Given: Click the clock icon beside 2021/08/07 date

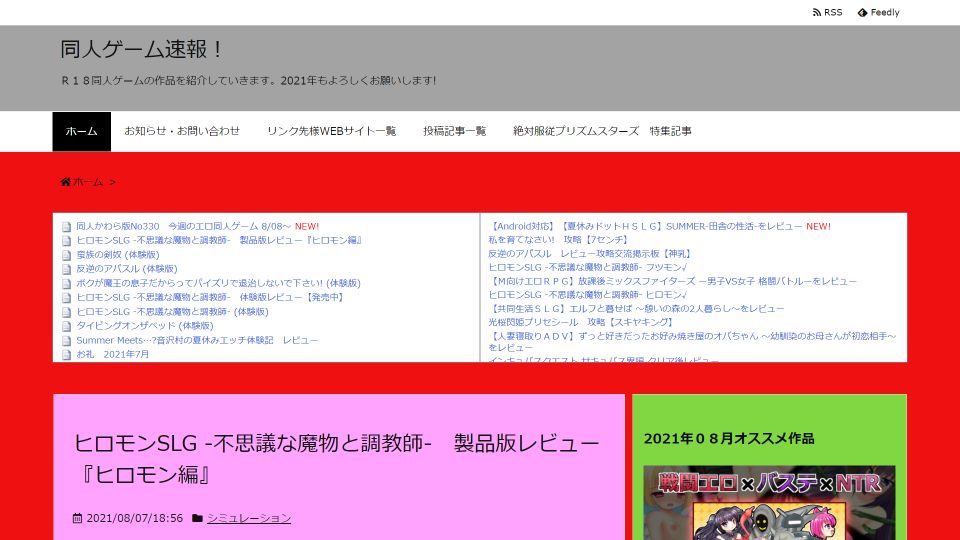Looking at the screenshot, I should pyautogui.click(x=78, y=518).
